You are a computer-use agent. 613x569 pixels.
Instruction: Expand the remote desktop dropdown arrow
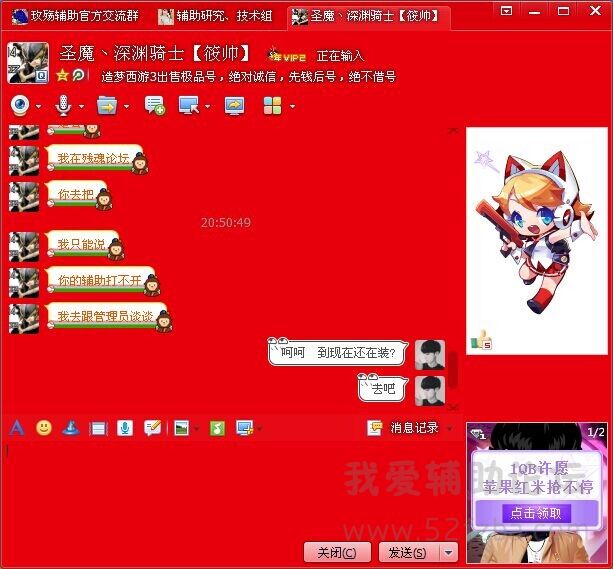(208, 106)
